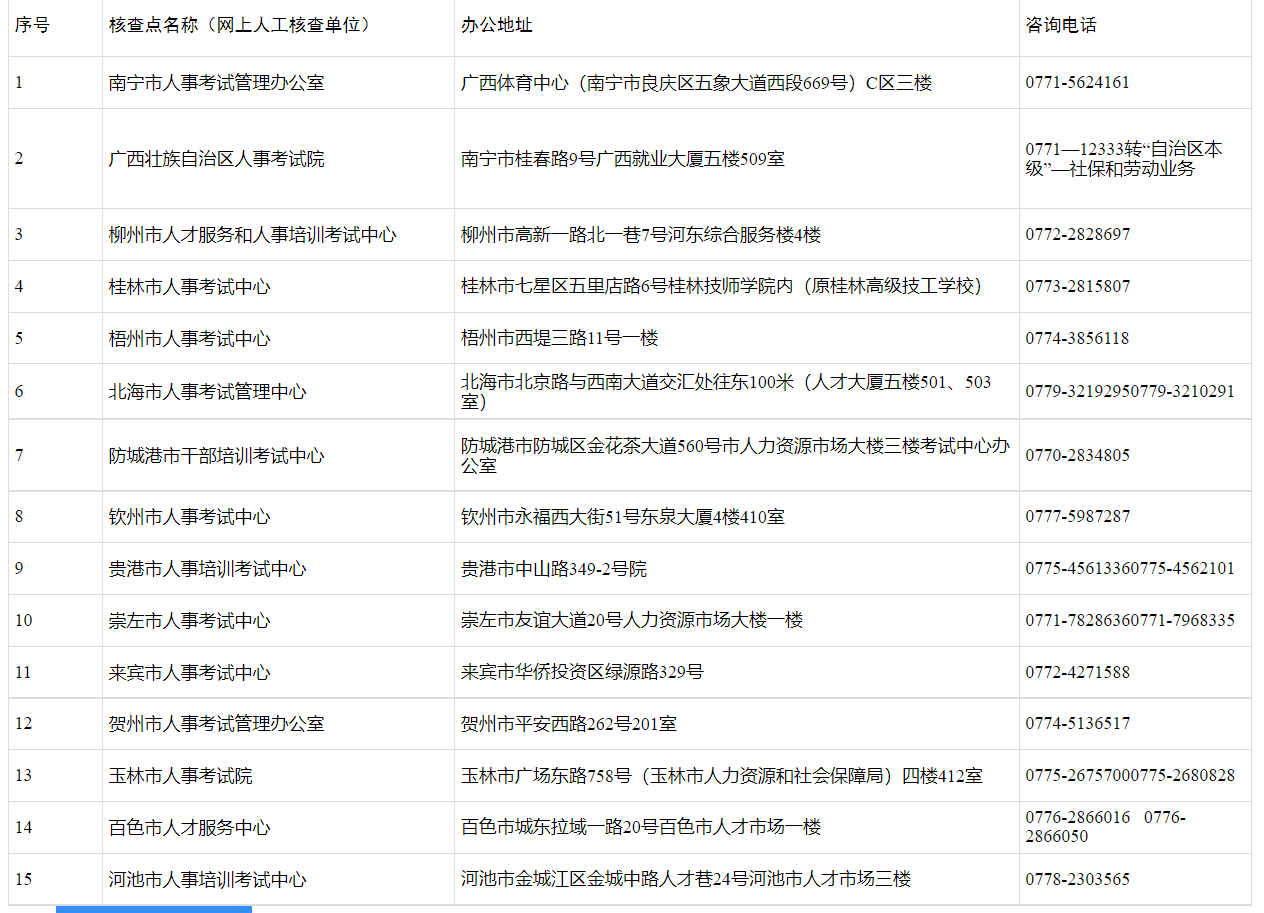Click the address 贵港市中山路349-2号院
Image resolution: width=1264 pixels, height=913 pixels.
pos(554,569)
